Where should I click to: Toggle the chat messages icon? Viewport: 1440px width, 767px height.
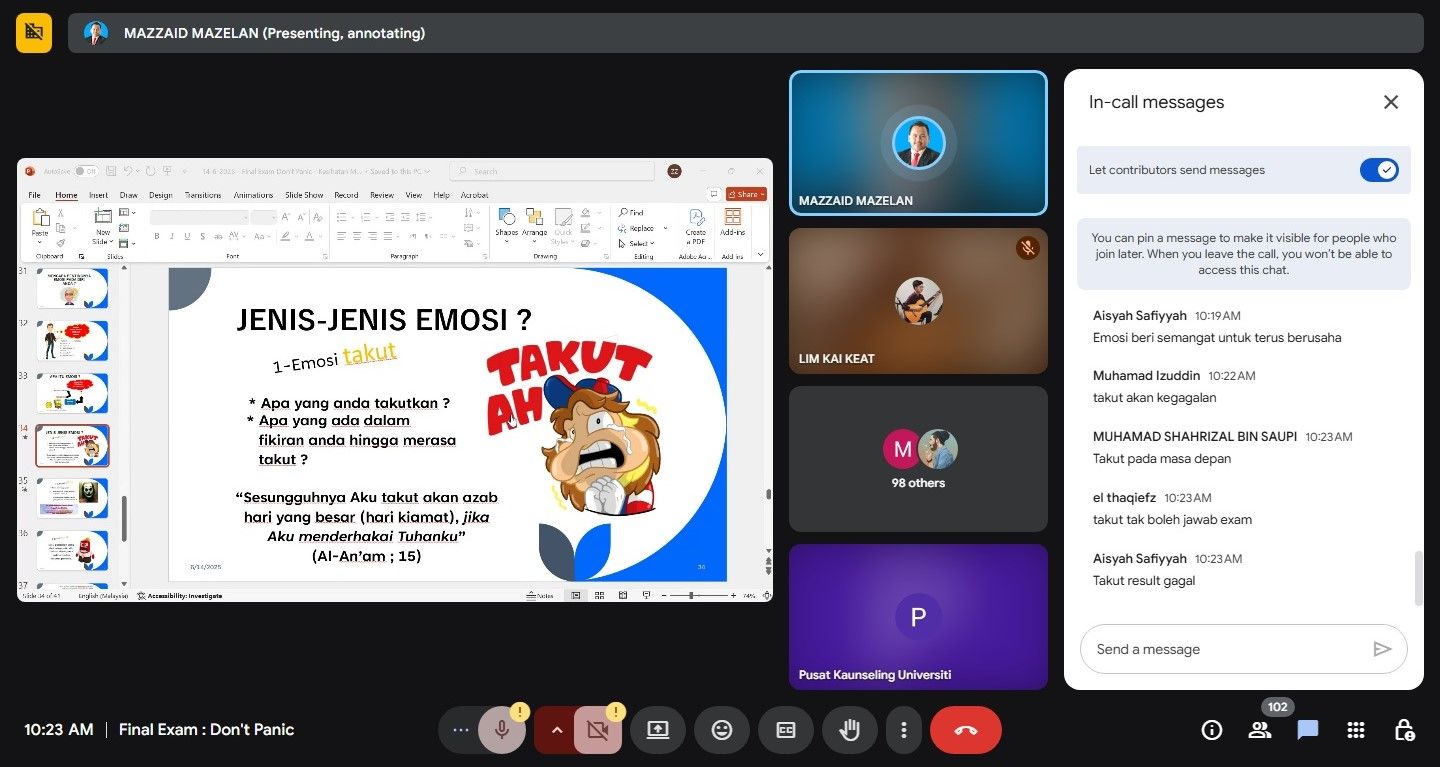1308,730
